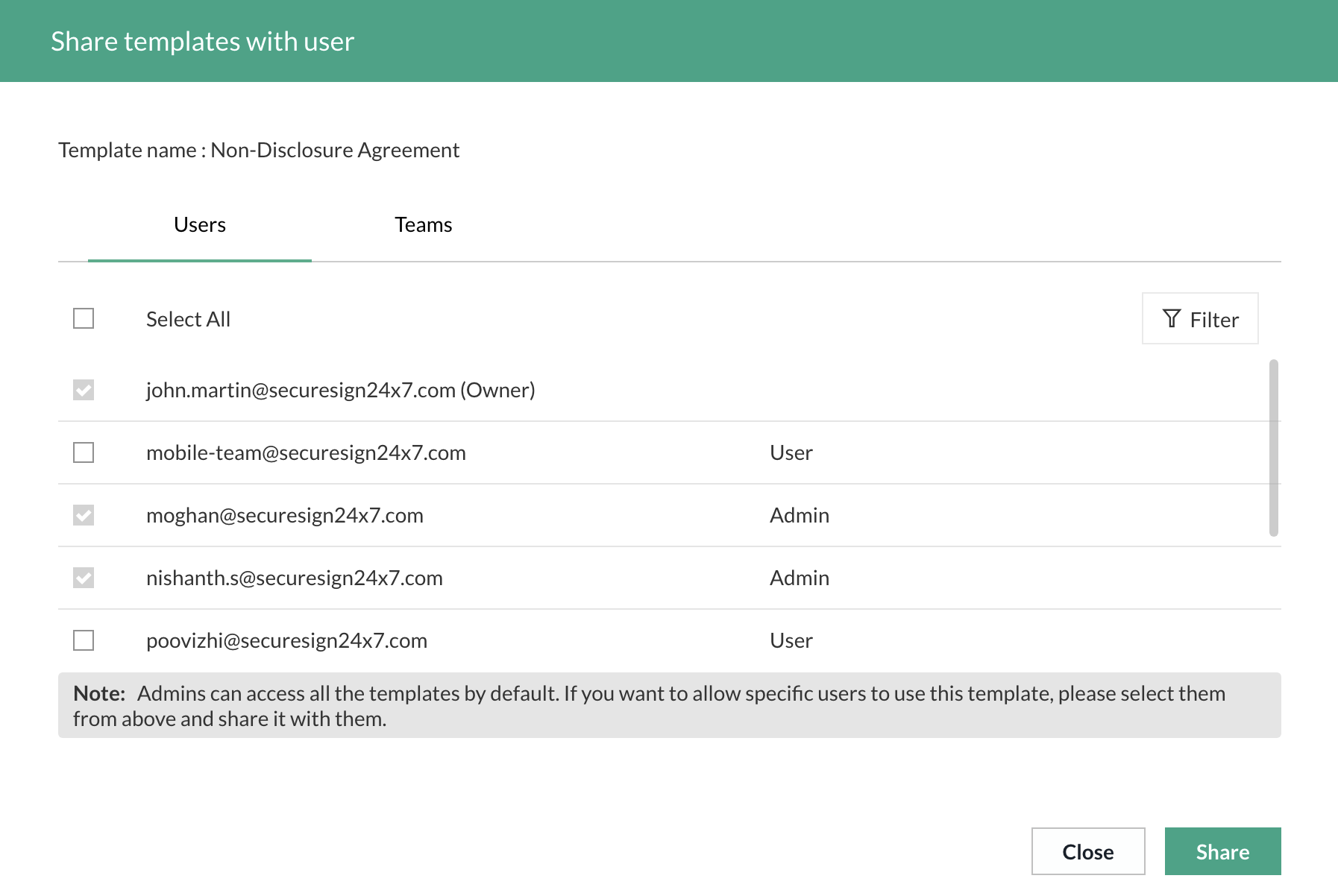Click the checked box for moghan@securesign24x7.com
1338x896 pixels.
click(84, 515)
